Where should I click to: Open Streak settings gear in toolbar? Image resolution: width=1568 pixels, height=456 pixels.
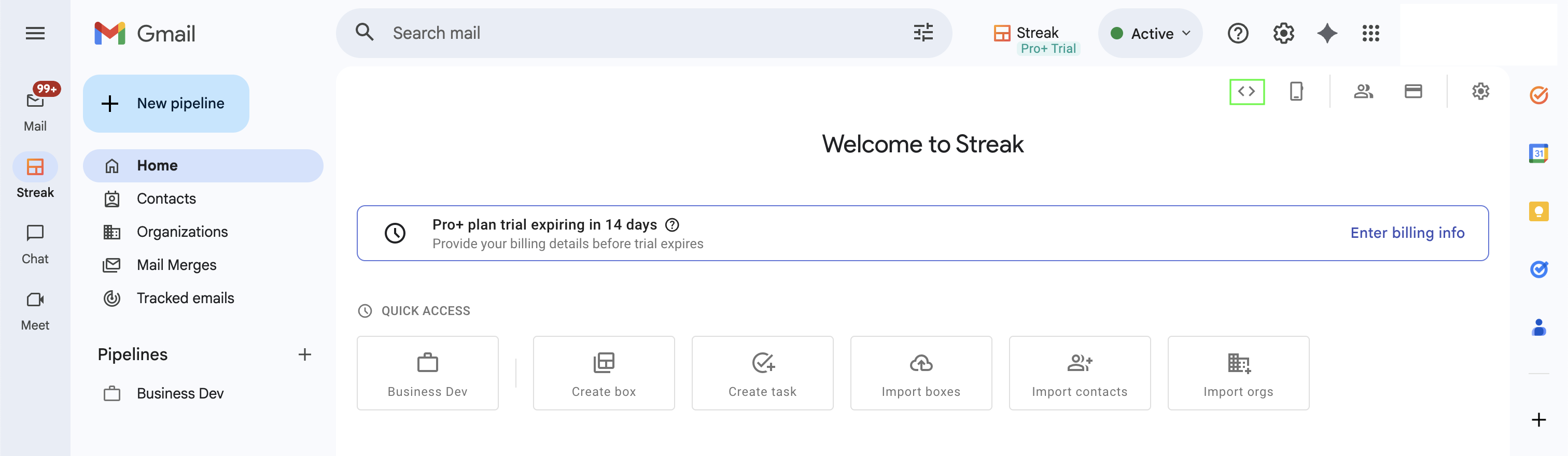(x=1480, y=92)
